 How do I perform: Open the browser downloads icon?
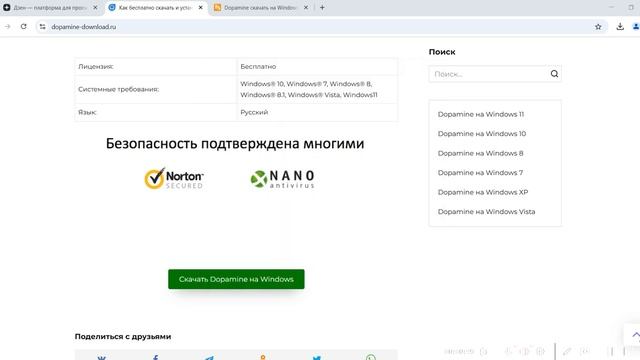pyautogui.click(x=620, y=27)
